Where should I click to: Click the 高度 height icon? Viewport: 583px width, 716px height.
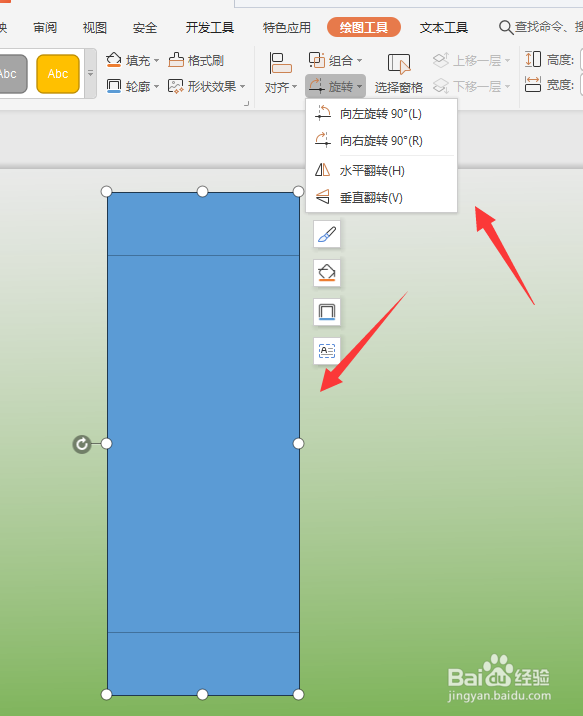tap(533, 59)
